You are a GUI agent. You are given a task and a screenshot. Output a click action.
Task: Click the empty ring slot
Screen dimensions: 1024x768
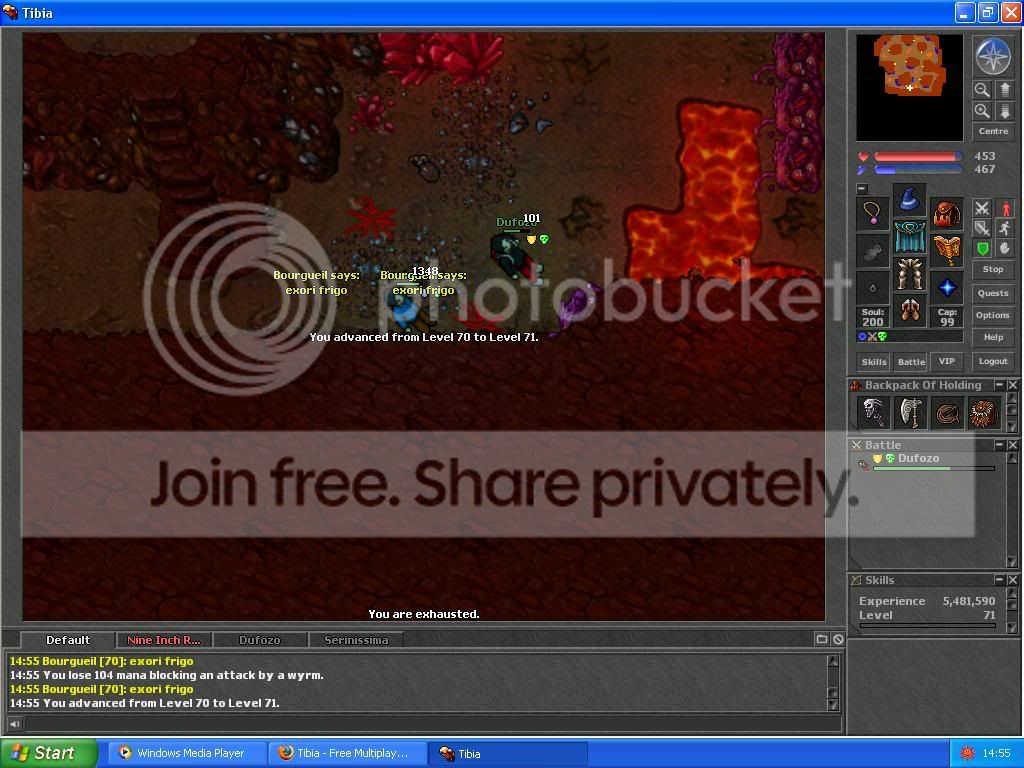pyautogui.click(x=873, y=287)
